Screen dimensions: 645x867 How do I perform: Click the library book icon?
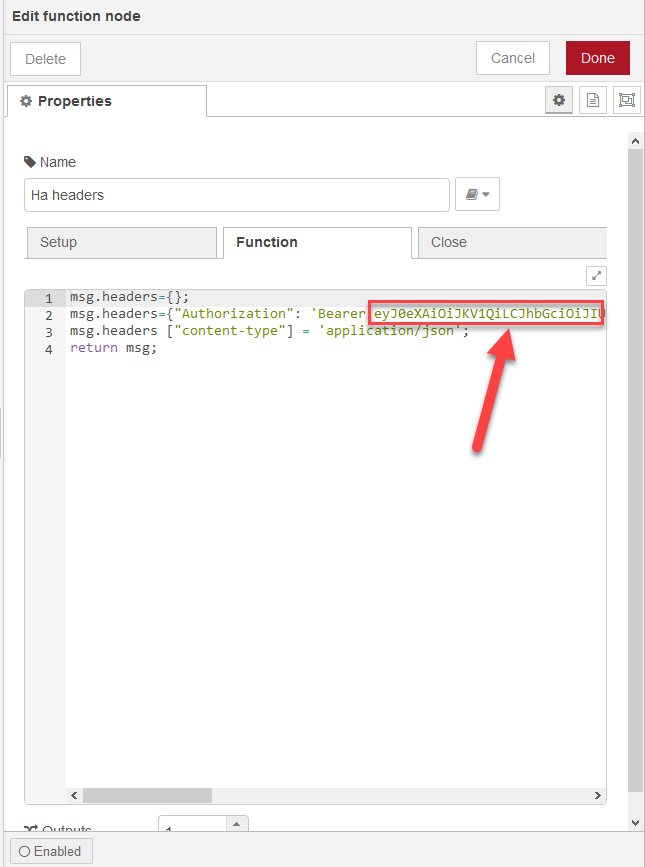click(x=471, y=195)
